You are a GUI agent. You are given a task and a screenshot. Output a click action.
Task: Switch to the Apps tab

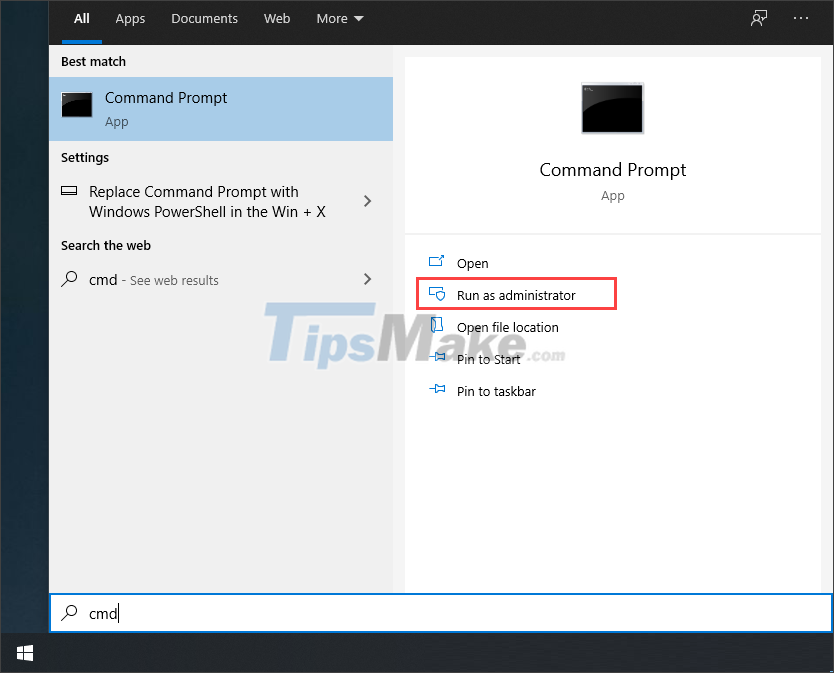[130, 18]
